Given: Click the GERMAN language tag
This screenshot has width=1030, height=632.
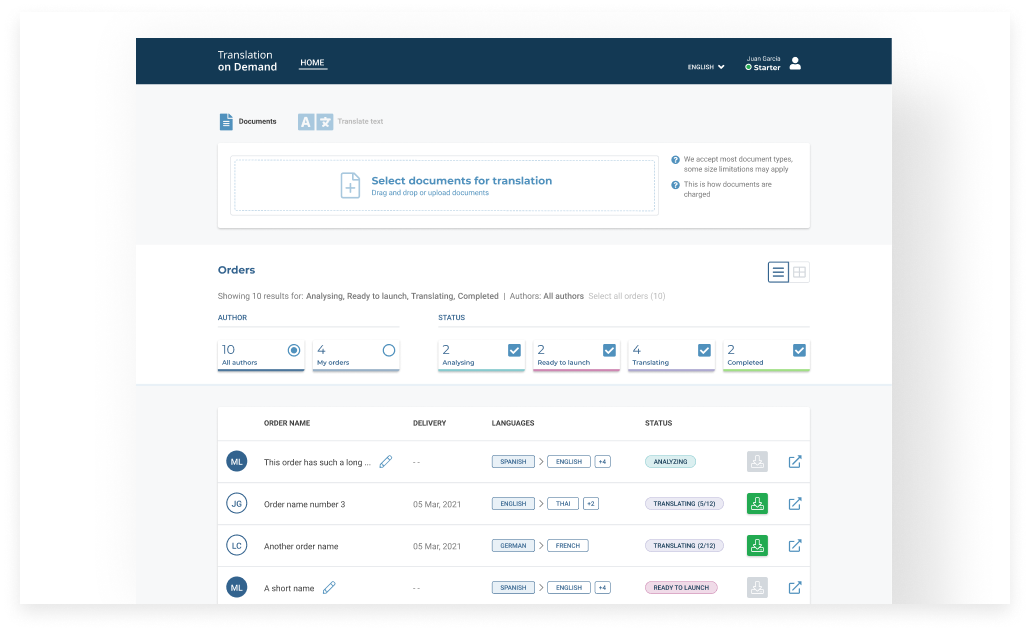Looking at the screenshot, I should point(513,546).
